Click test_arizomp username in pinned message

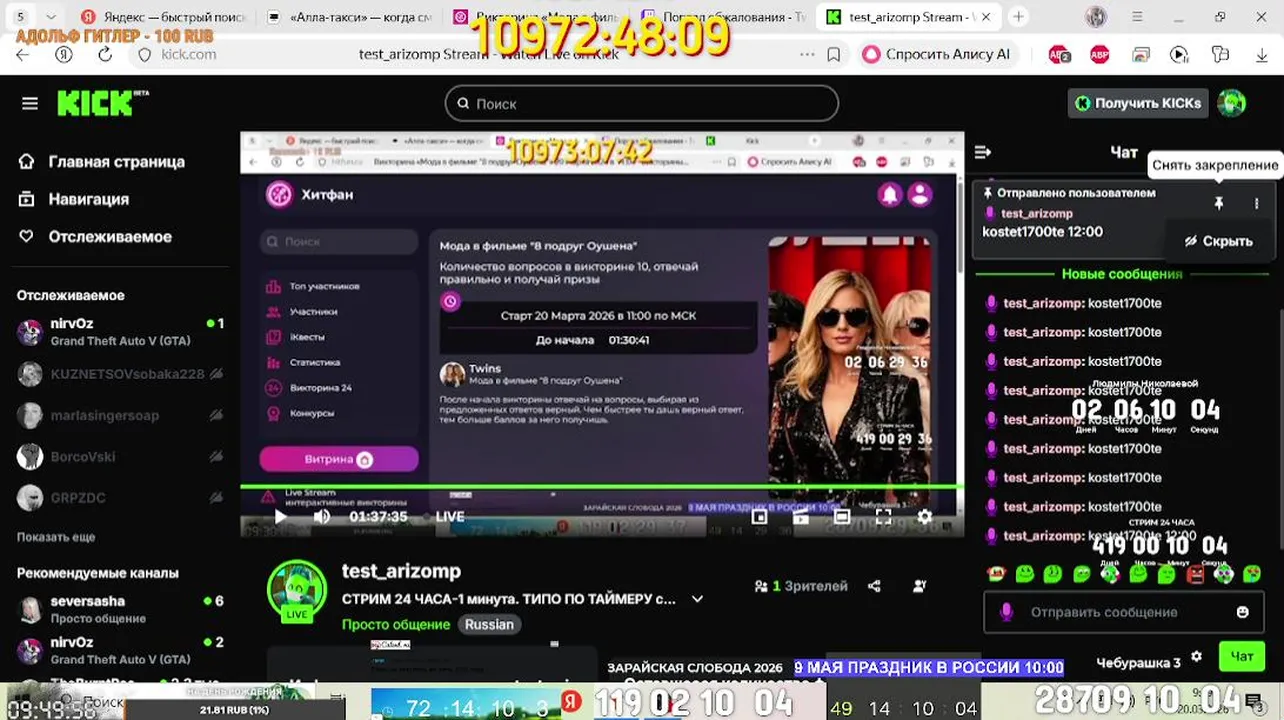tap(1037, 213)
